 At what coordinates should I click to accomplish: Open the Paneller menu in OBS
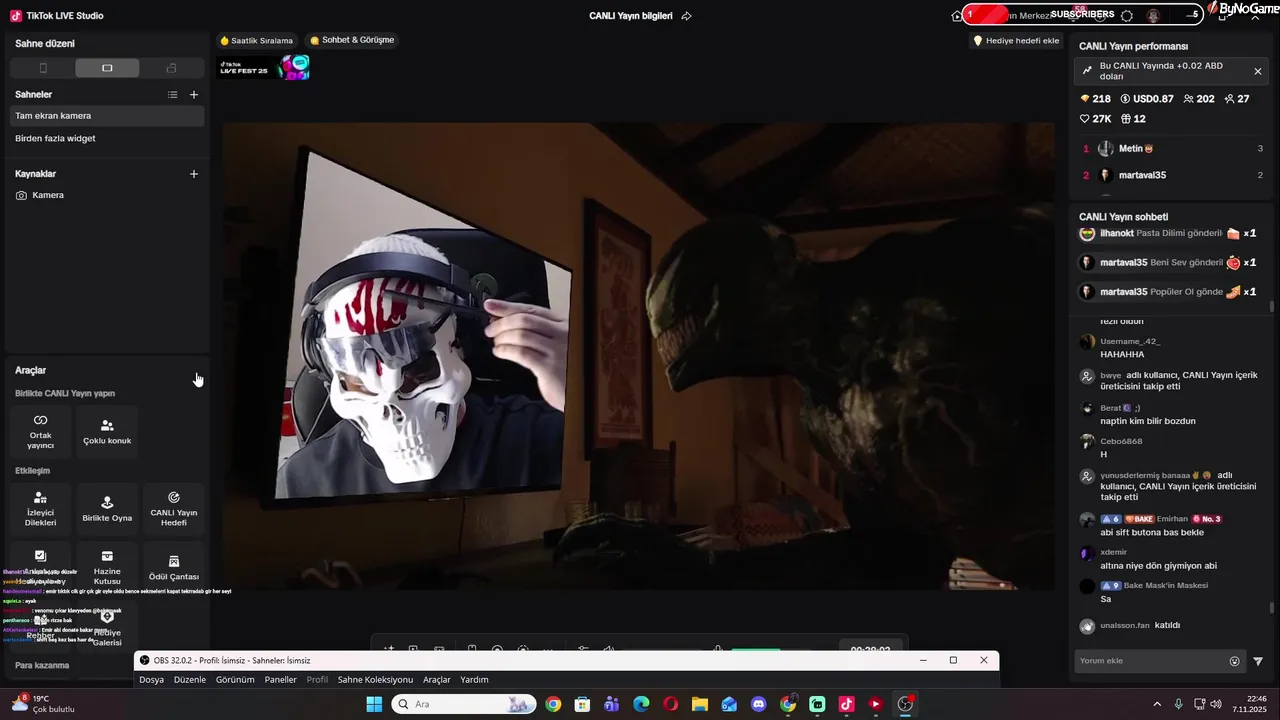point(280,680)
